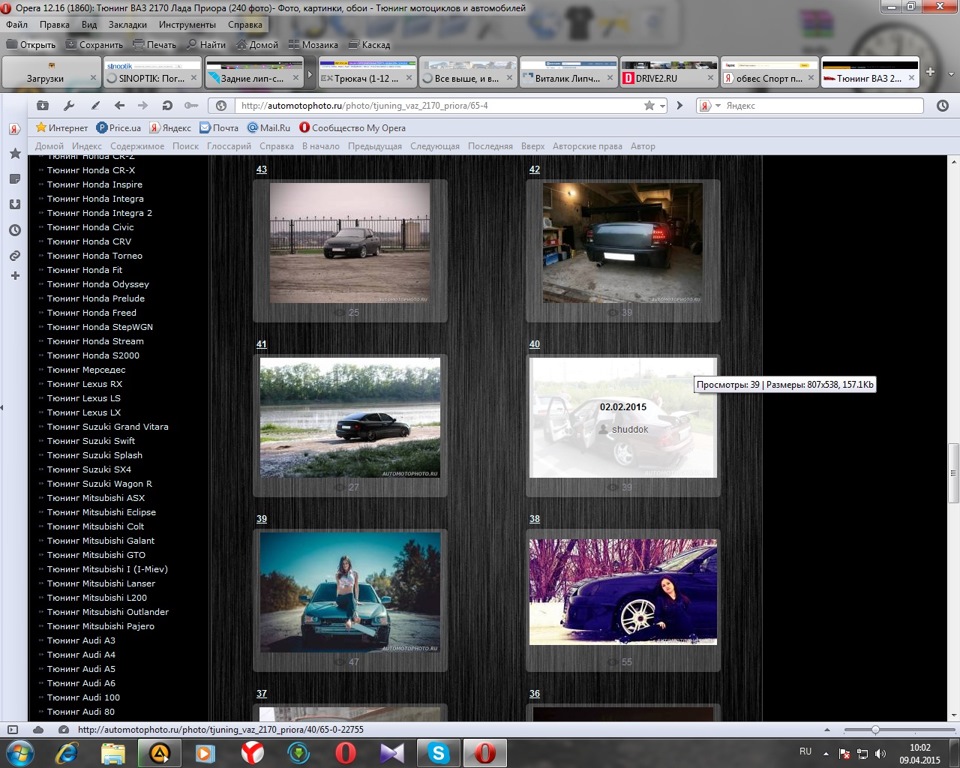The image size is (960, 768).
Task: Click the Домой toolbar button
Action: (257, 44)
